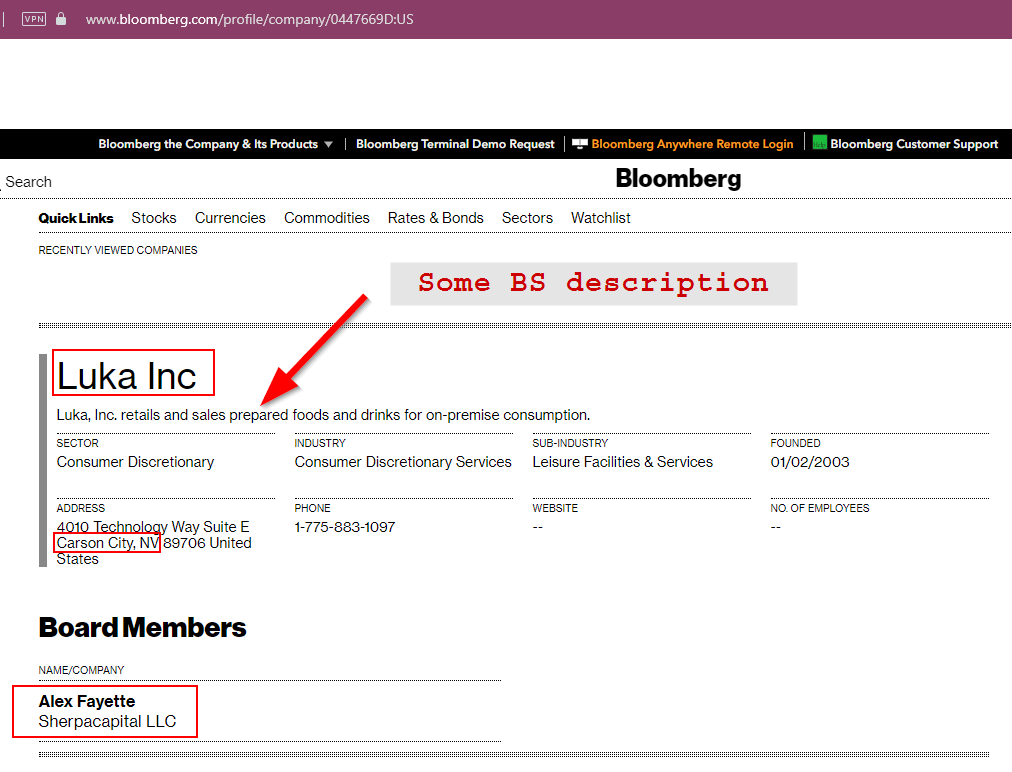Open Bloomberg Terminal Demo Request link
The height and width of the screenshot is (772, 1012).
[455, 144]
